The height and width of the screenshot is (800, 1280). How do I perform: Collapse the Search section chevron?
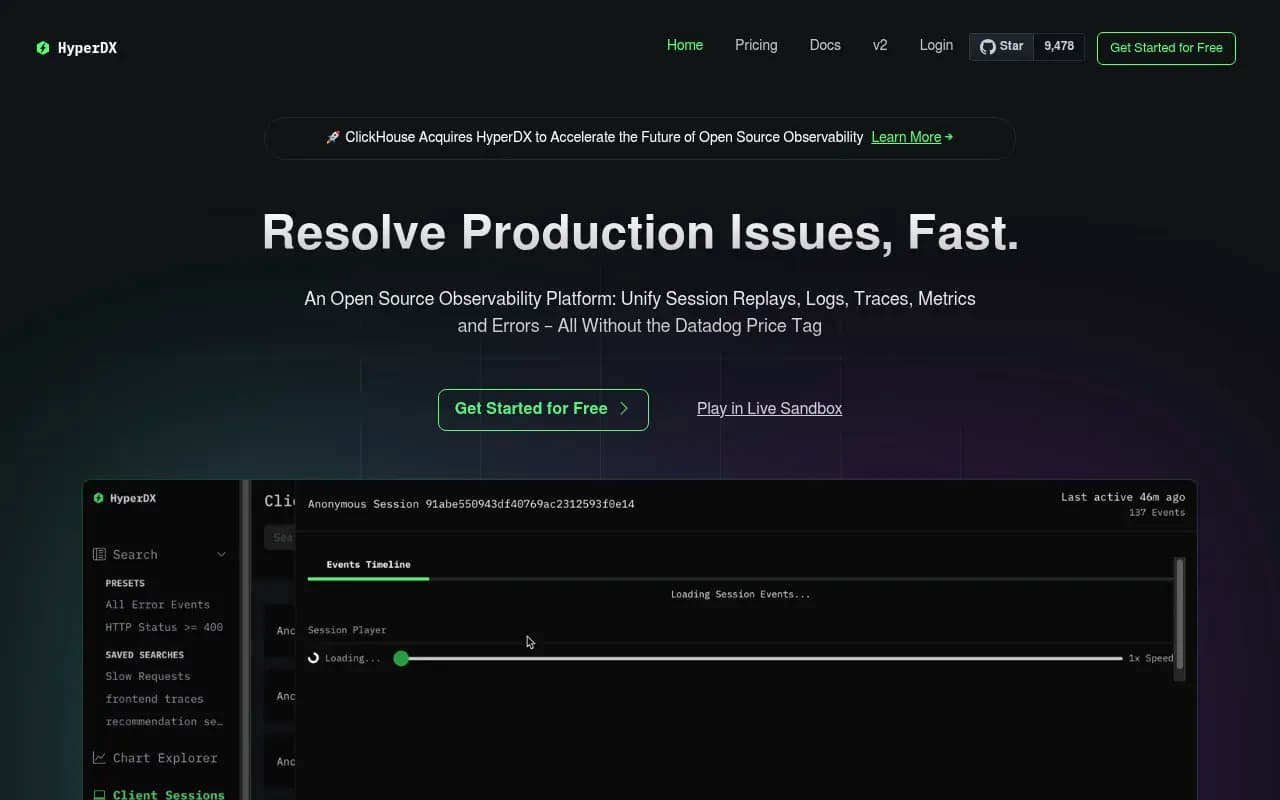[221, 554]
